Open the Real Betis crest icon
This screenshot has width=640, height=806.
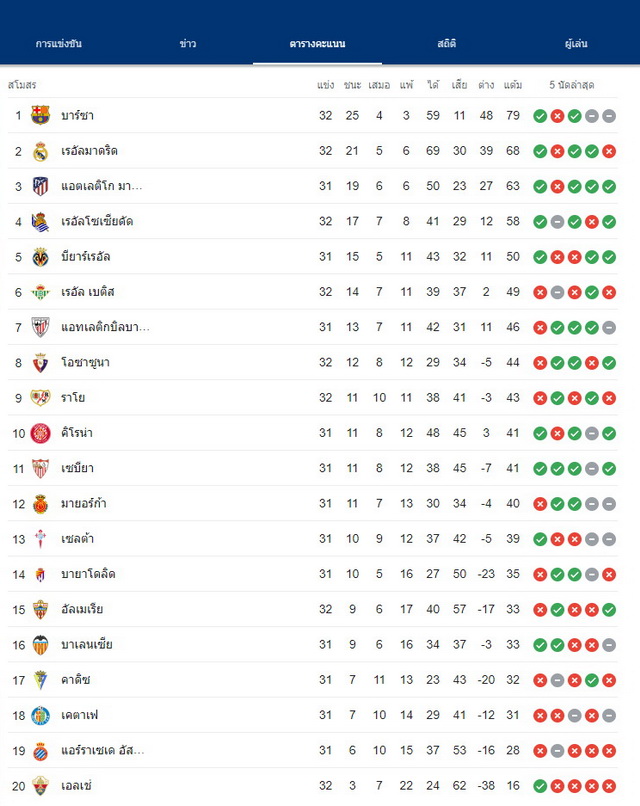click(40, 292)
